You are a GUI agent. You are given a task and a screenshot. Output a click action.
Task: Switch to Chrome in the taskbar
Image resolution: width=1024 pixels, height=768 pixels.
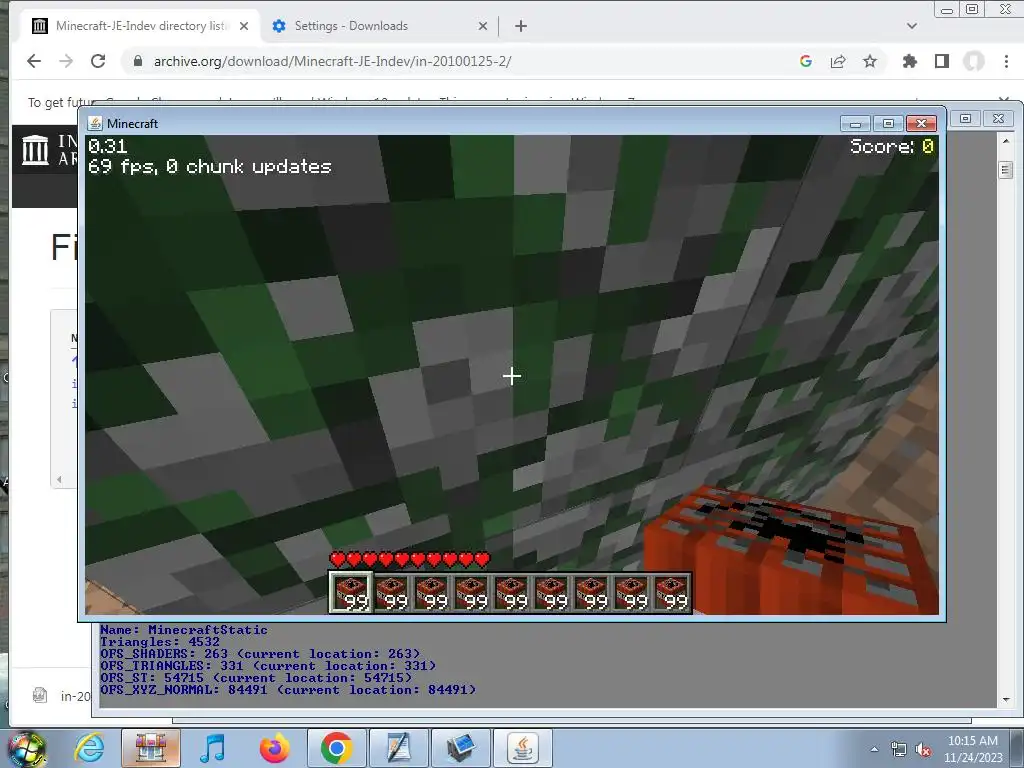(336, 748)
